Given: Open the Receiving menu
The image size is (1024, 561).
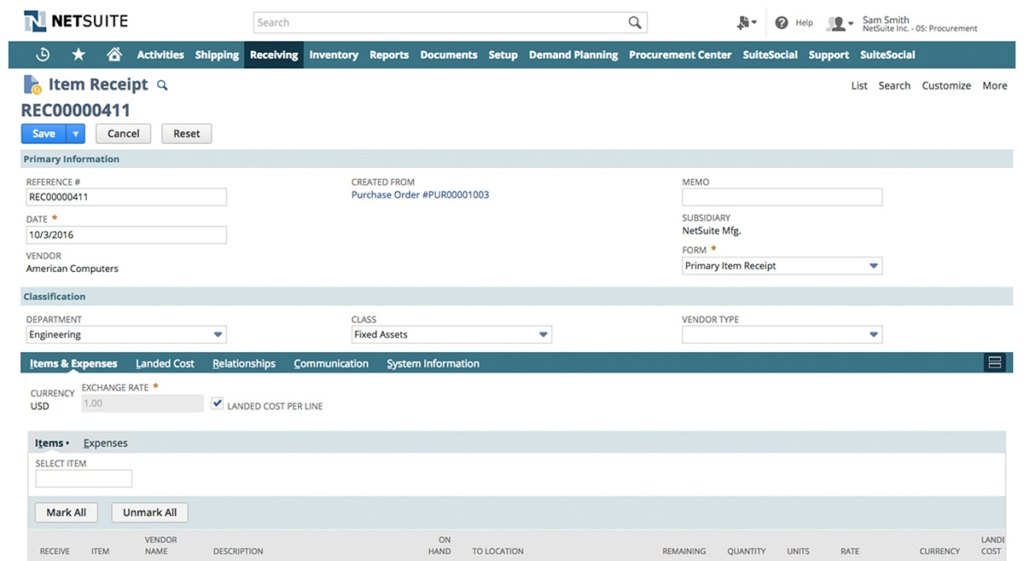Looking at the screenshot, I should point(274,55).
